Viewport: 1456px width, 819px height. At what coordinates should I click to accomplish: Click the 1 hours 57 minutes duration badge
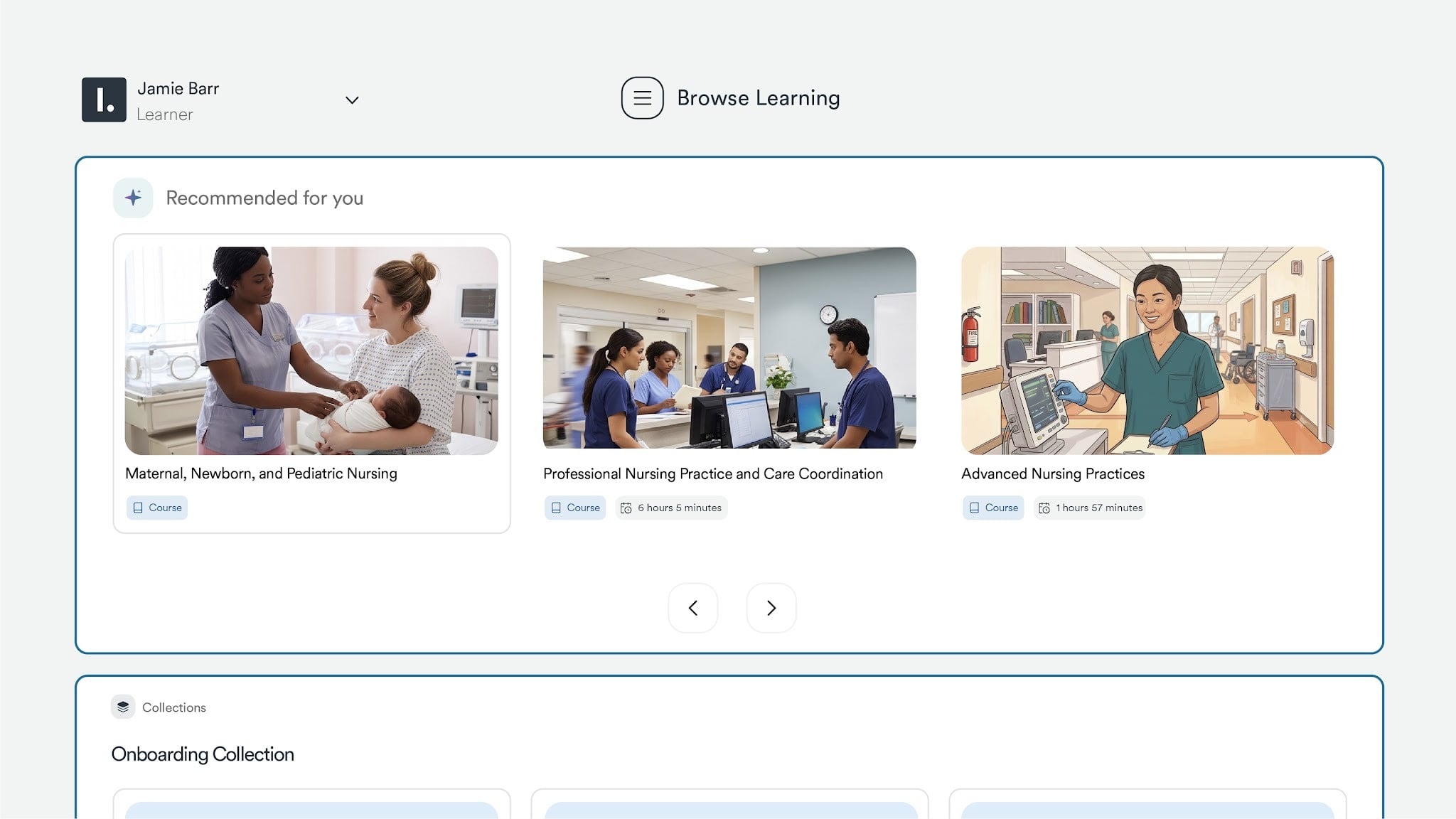pyautogui.click(x=1090, y=508)
